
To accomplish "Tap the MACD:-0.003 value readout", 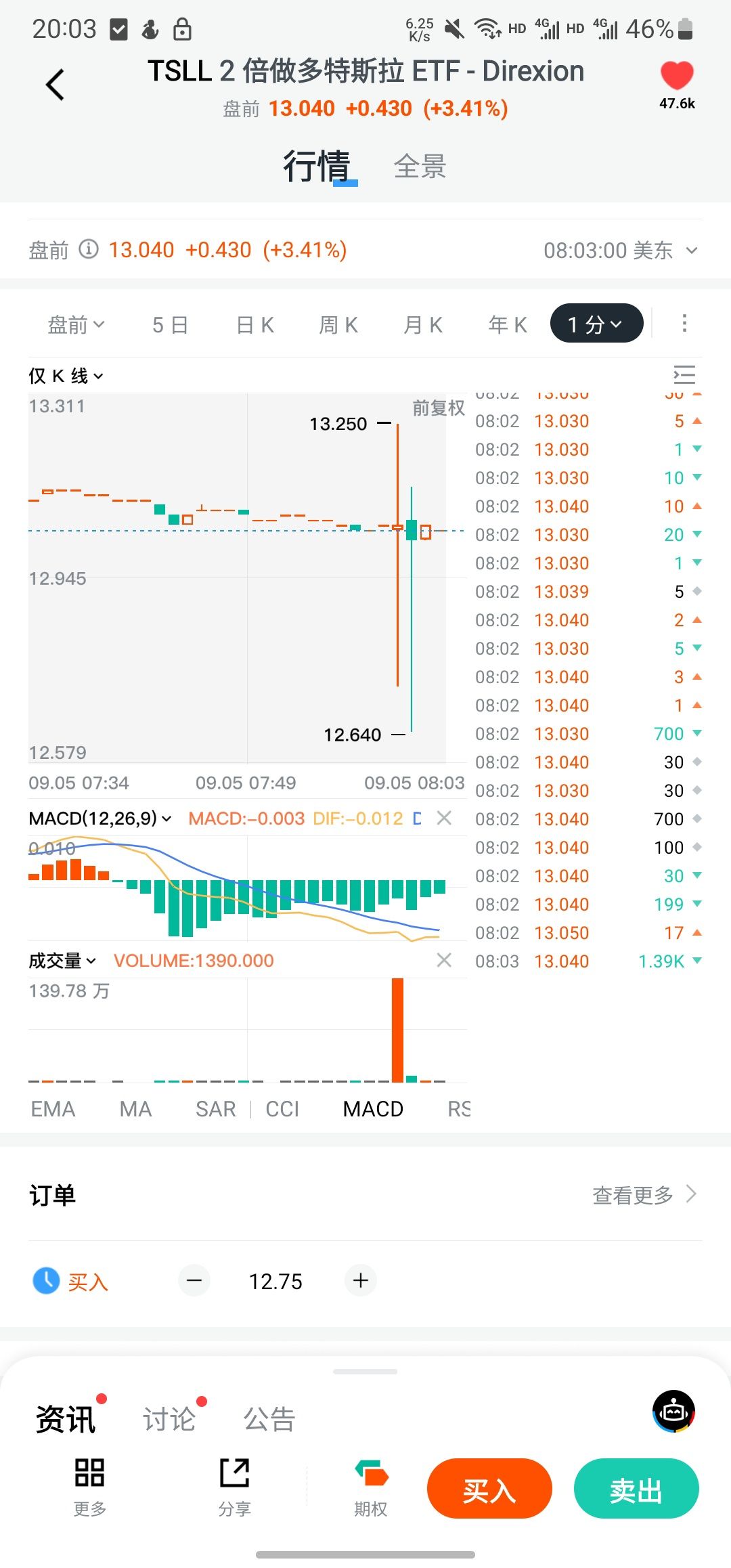I will [246, 819].
